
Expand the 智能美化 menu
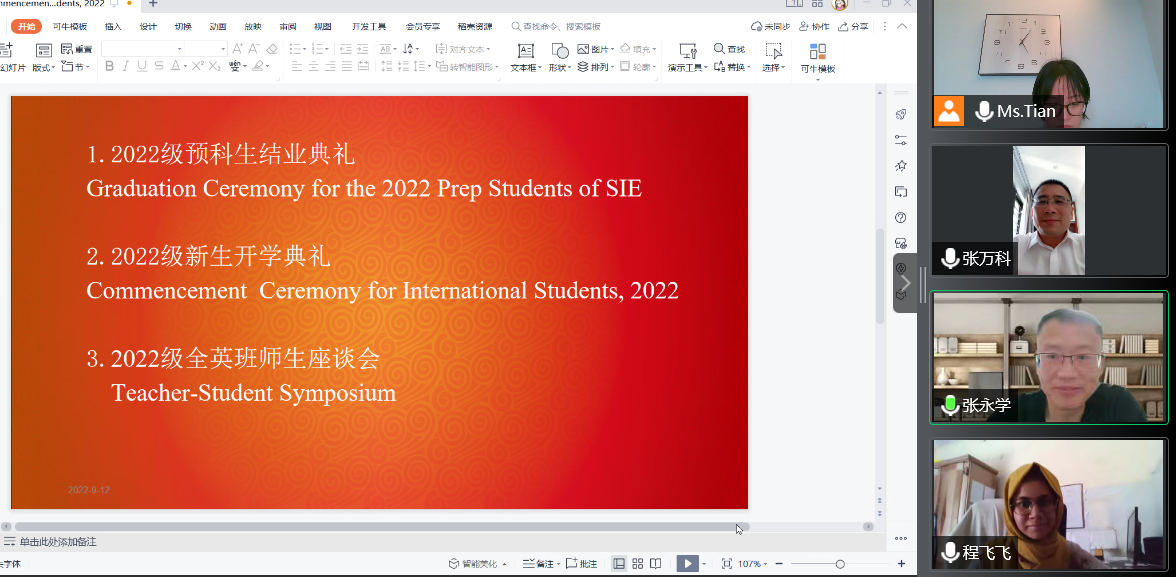coord(476,564)
